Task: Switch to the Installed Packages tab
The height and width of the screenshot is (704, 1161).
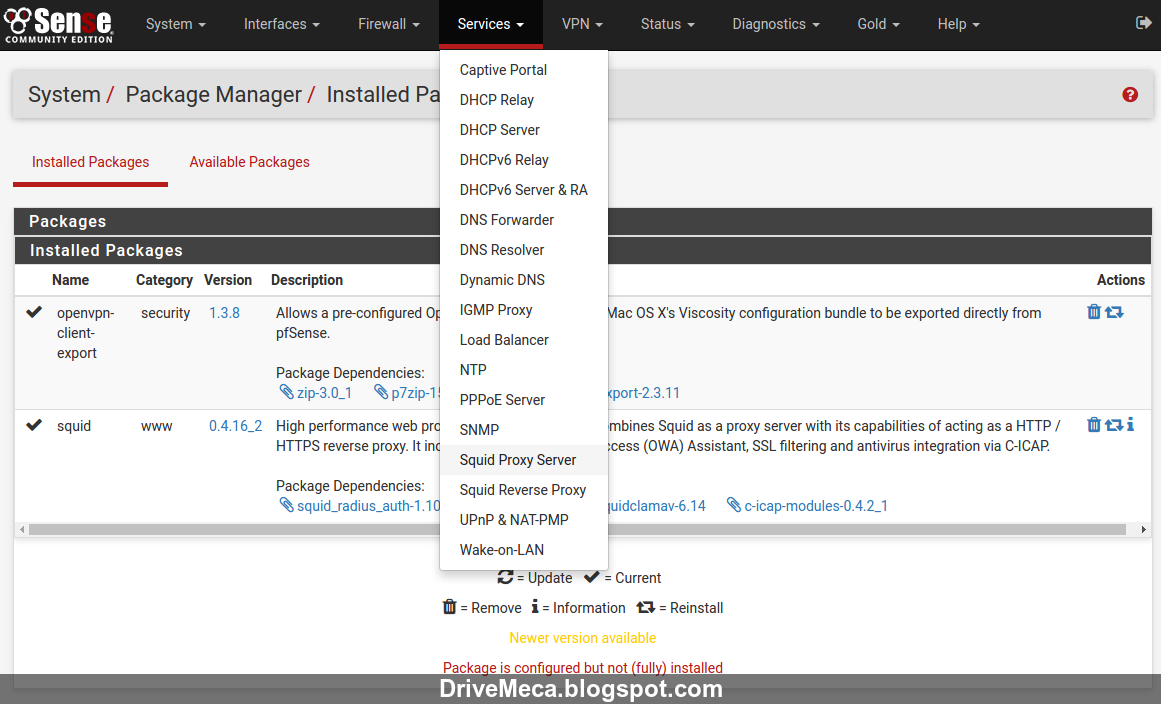Action: coord(90,161)
